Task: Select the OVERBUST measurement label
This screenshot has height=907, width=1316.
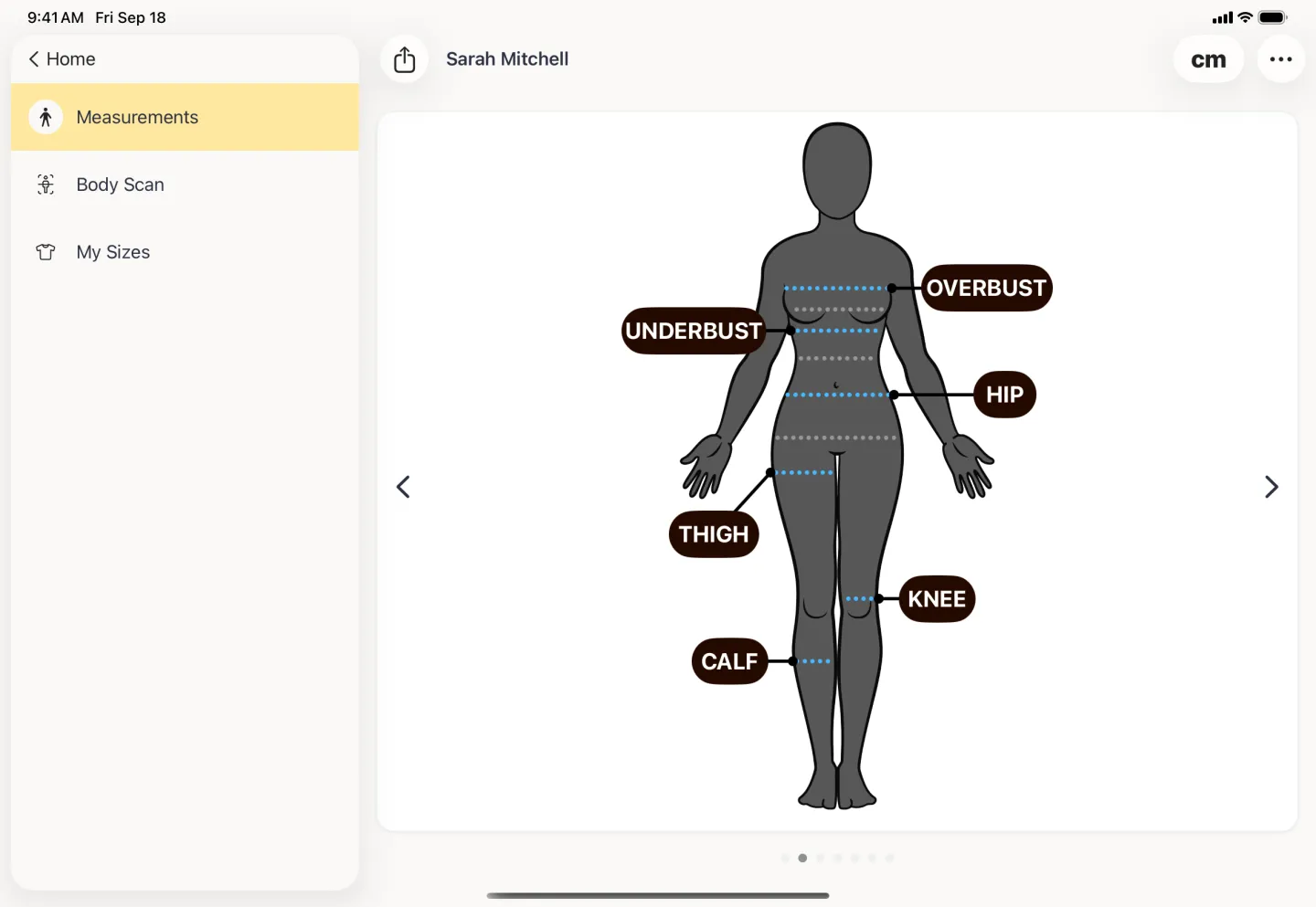Action: 987,288
